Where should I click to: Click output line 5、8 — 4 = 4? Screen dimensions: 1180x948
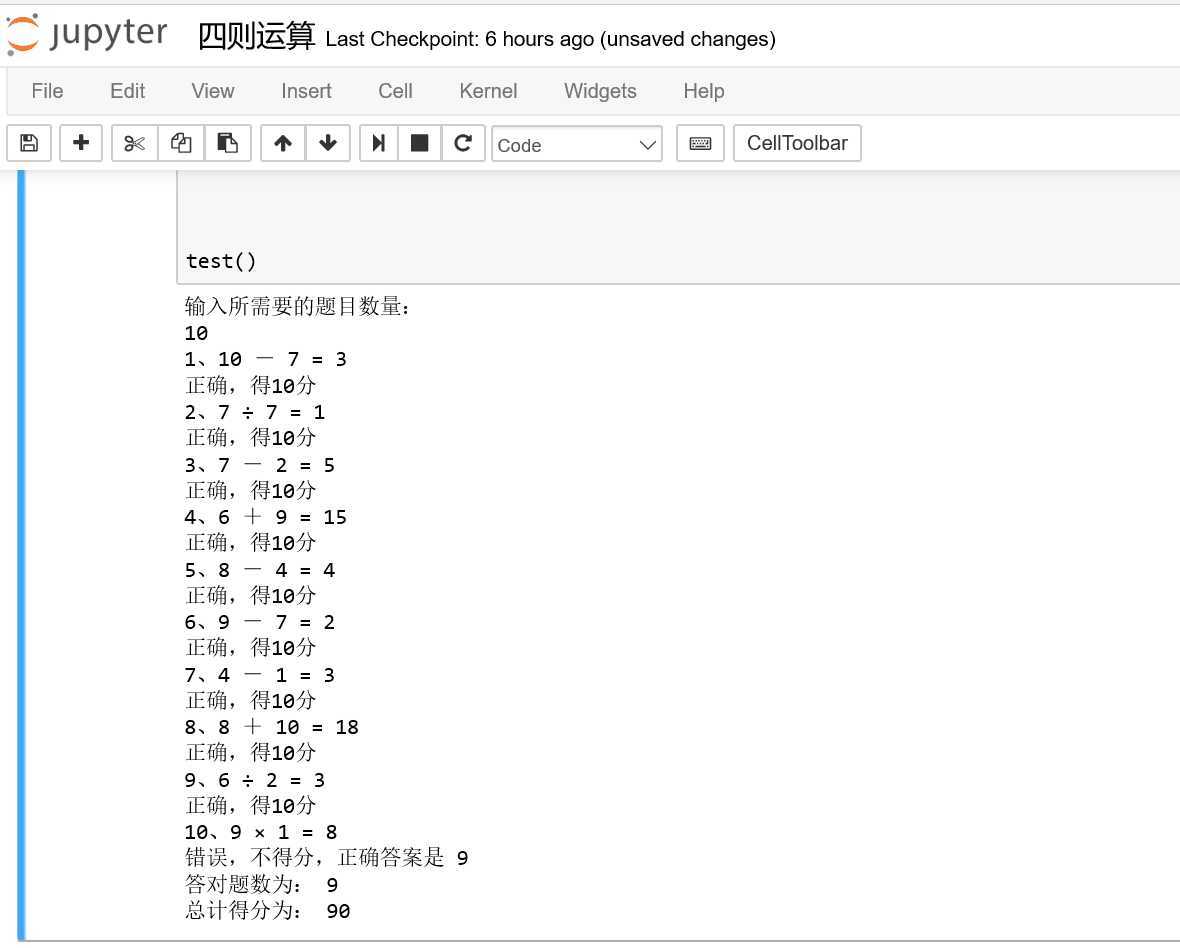260,570
